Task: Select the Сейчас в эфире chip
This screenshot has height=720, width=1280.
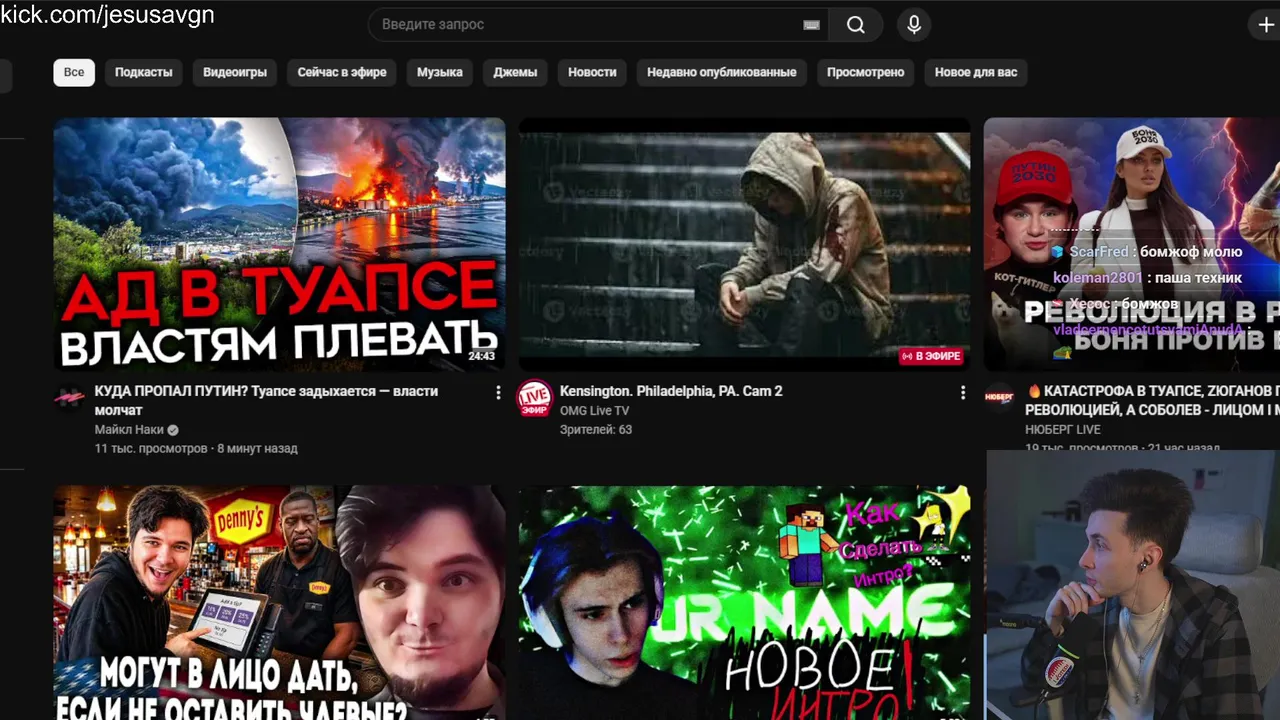Action: [342, 72]
